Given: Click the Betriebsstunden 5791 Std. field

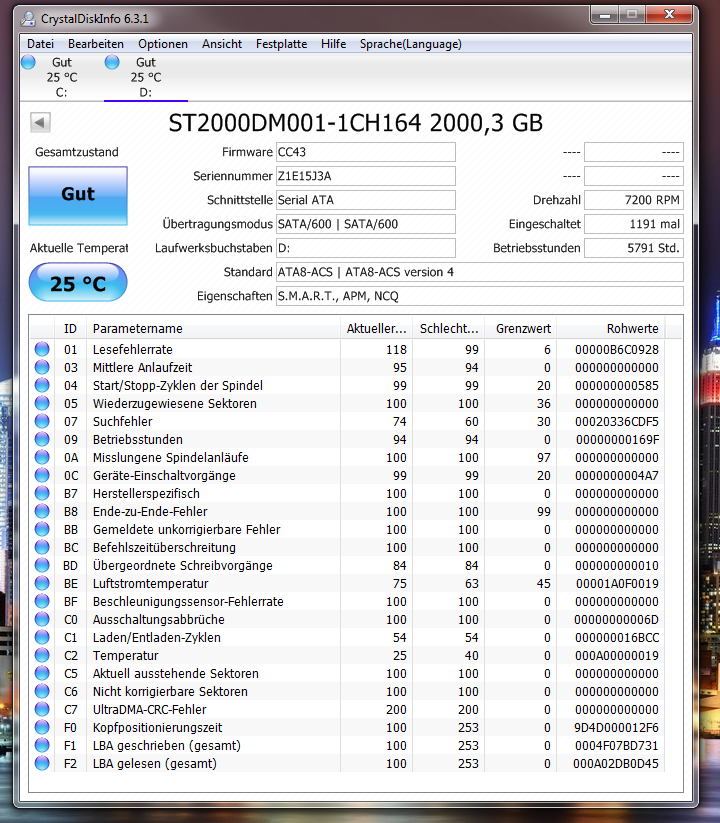Looking at the screenshot, I should (634, 248).
